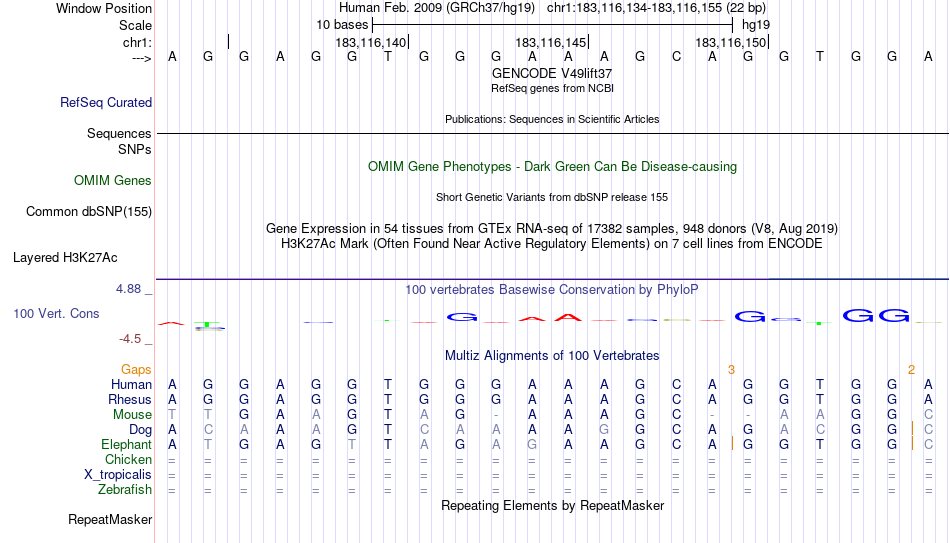Select the X_tropicalis alignment row label
Screen dimensions: 950x543
click(118, 475)
